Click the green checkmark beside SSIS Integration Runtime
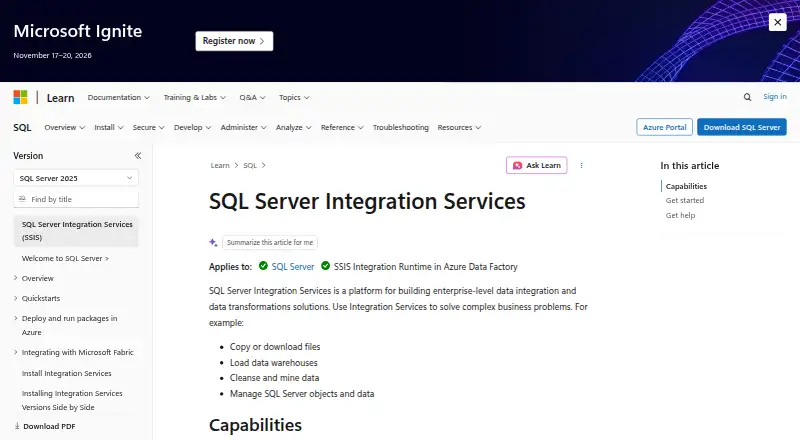800x440 pixels. (325, 266)
